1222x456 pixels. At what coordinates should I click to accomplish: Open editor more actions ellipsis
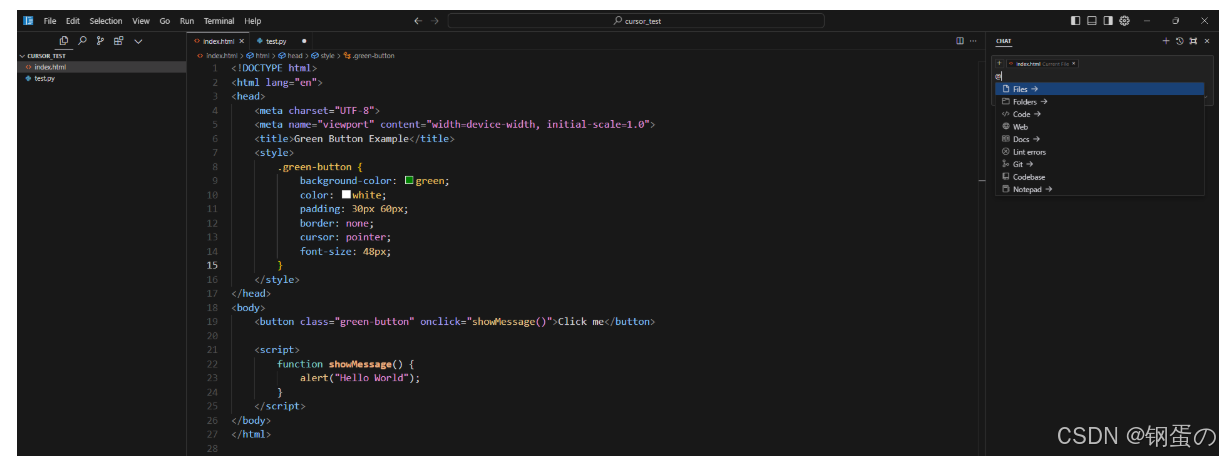pos(973,41)
